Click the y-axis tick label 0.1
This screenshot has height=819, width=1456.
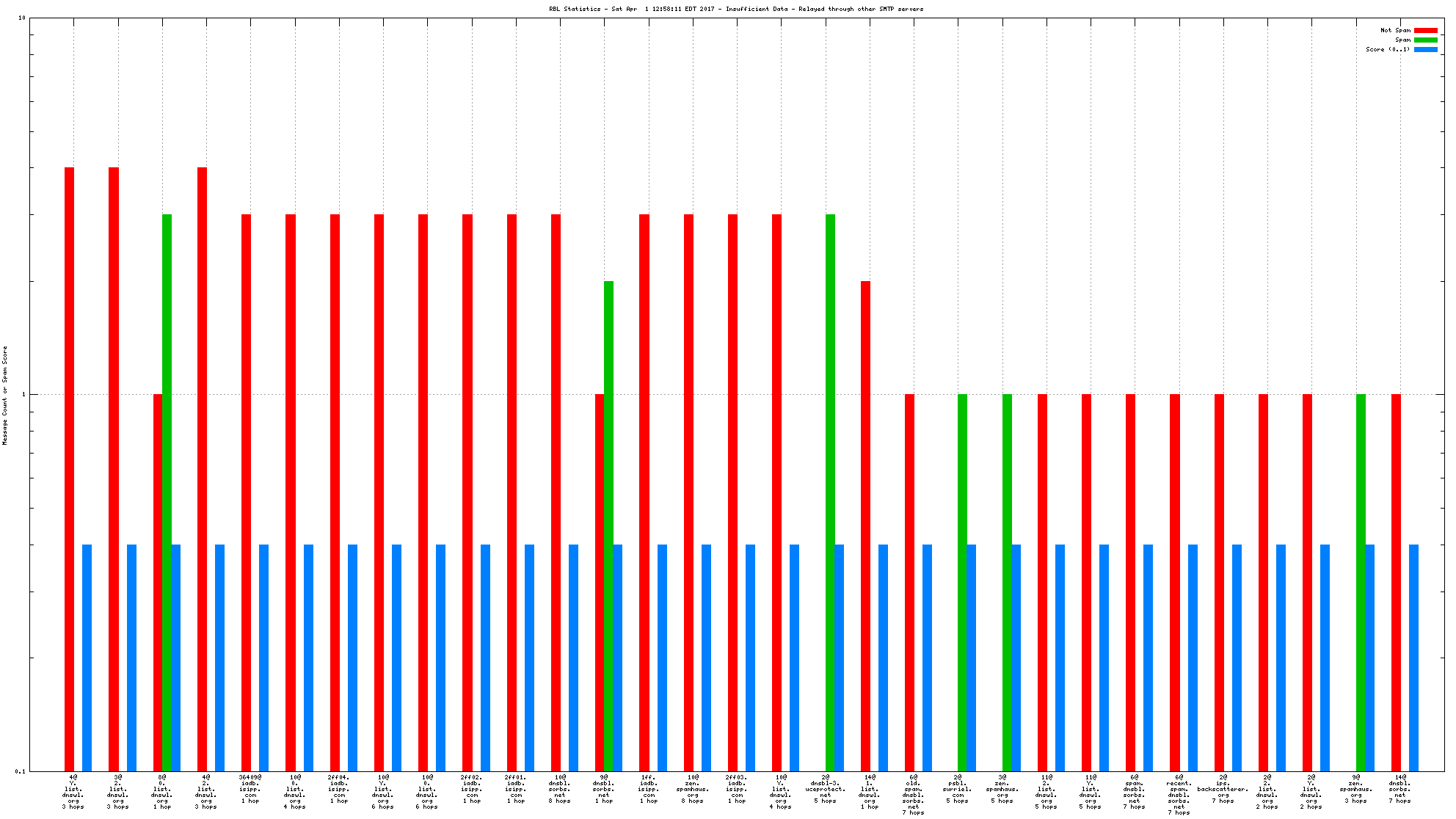(20, 771)
